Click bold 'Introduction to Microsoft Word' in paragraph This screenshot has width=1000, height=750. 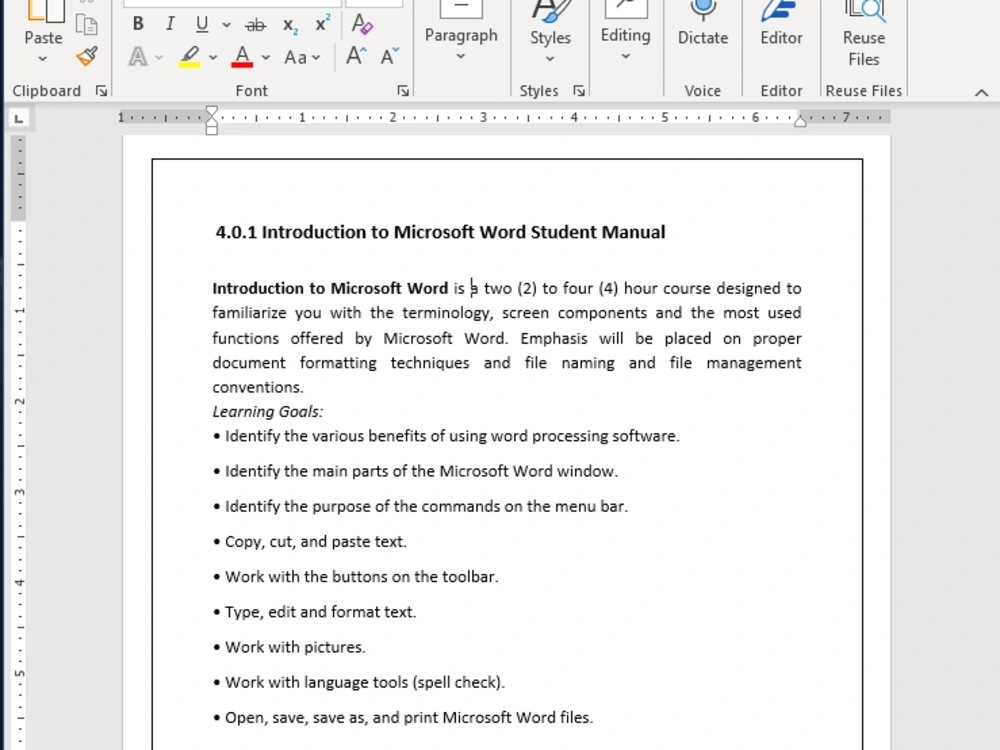pos(330,288)
